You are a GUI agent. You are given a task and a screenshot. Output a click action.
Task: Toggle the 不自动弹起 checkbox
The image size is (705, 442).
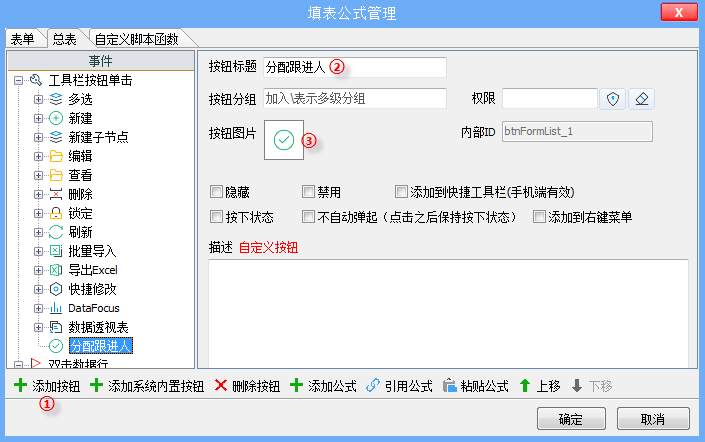point(308,217)
